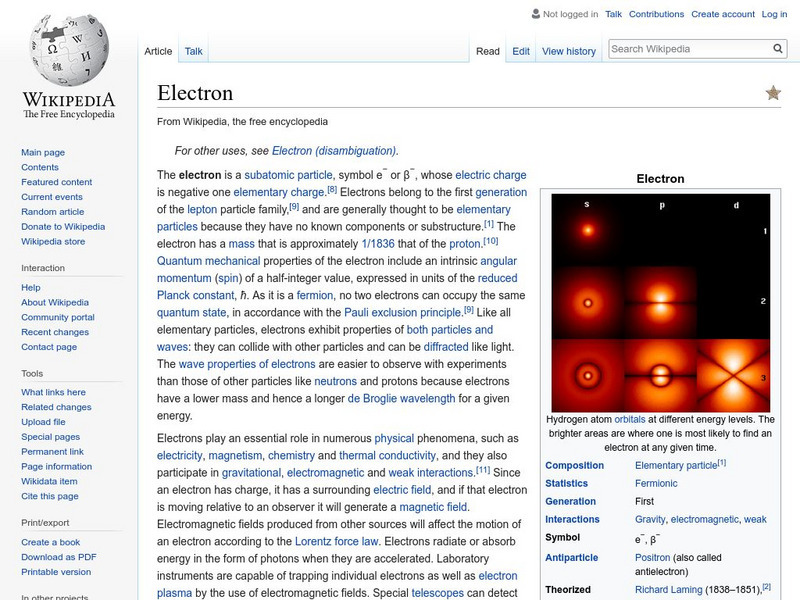Click Random article

(53, 211)
